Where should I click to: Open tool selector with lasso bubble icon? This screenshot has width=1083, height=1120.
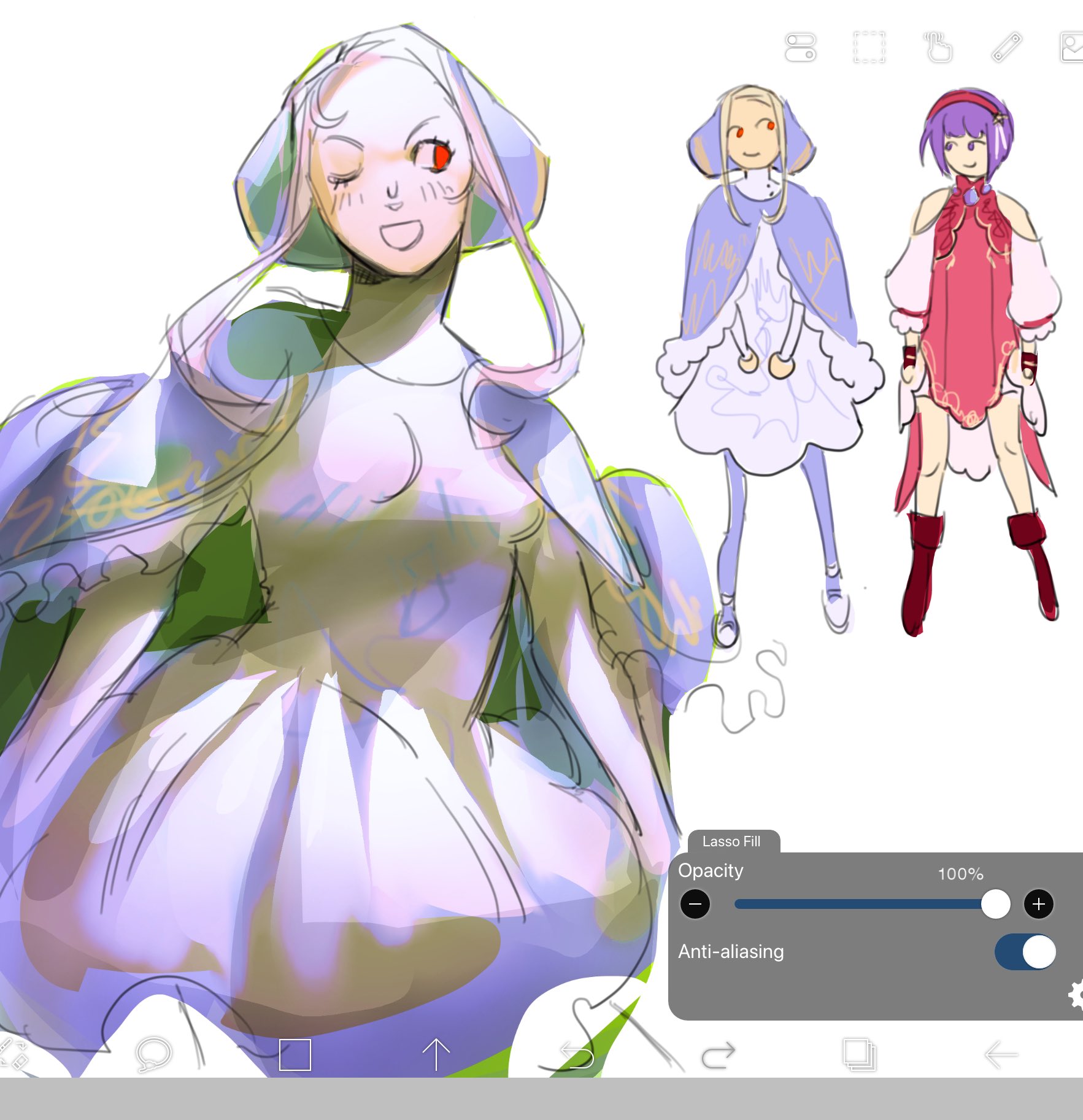pos(153,1054)
